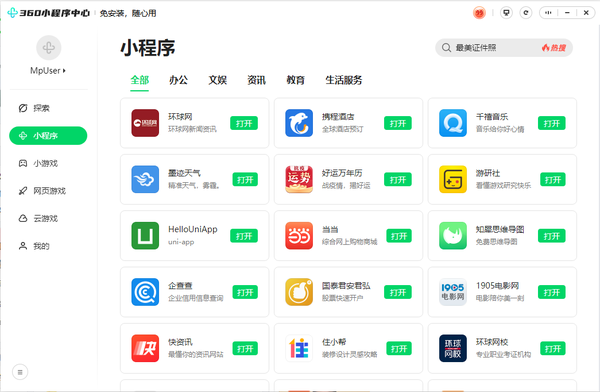
Task: Click the 热搜 hot search flame label
Action: click(x=554, y=48)
